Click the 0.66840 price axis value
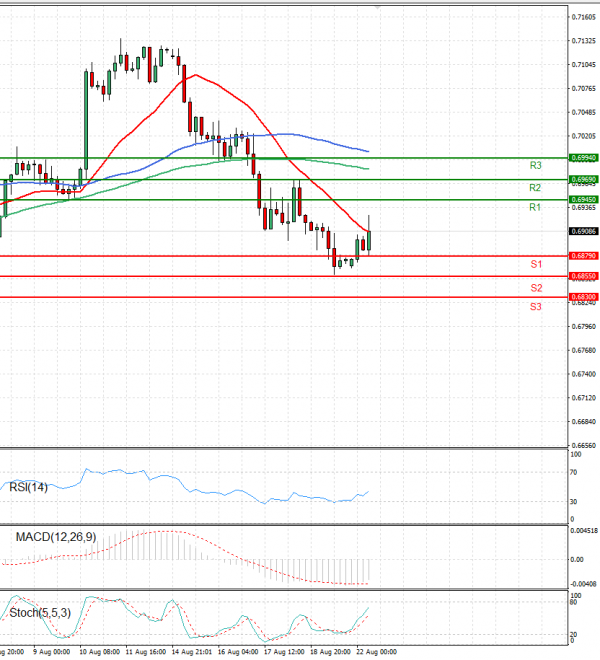The image size is (600, 660). pyautogui.click(x=584, y=421)
